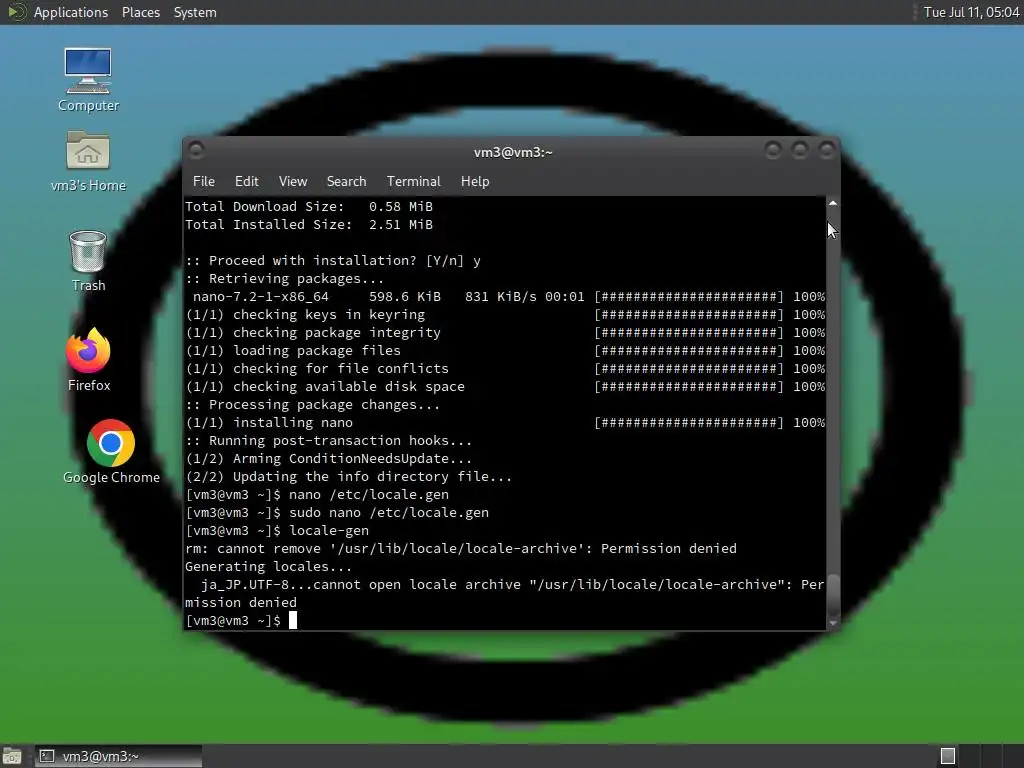Click the terminal title bar text vm3@vm3:~

(x=513, y=152)
